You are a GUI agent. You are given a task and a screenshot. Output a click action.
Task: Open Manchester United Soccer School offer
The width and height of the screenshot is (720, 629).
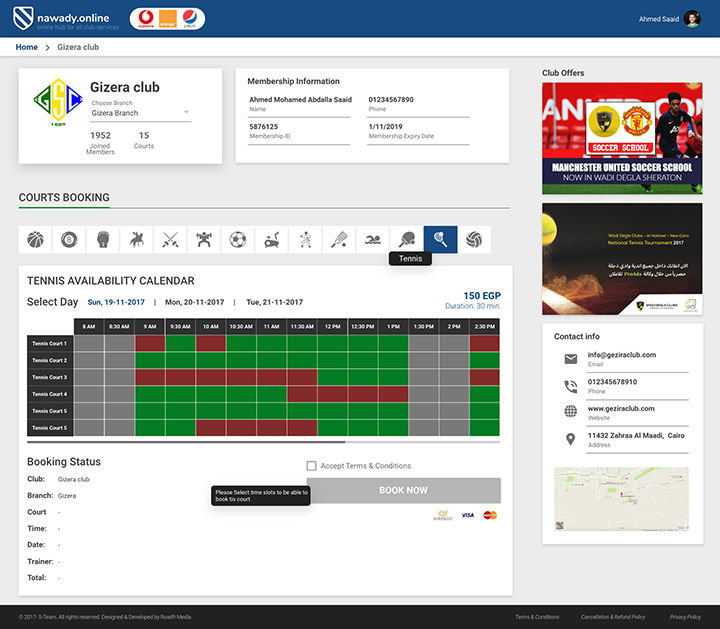(622, 138)
